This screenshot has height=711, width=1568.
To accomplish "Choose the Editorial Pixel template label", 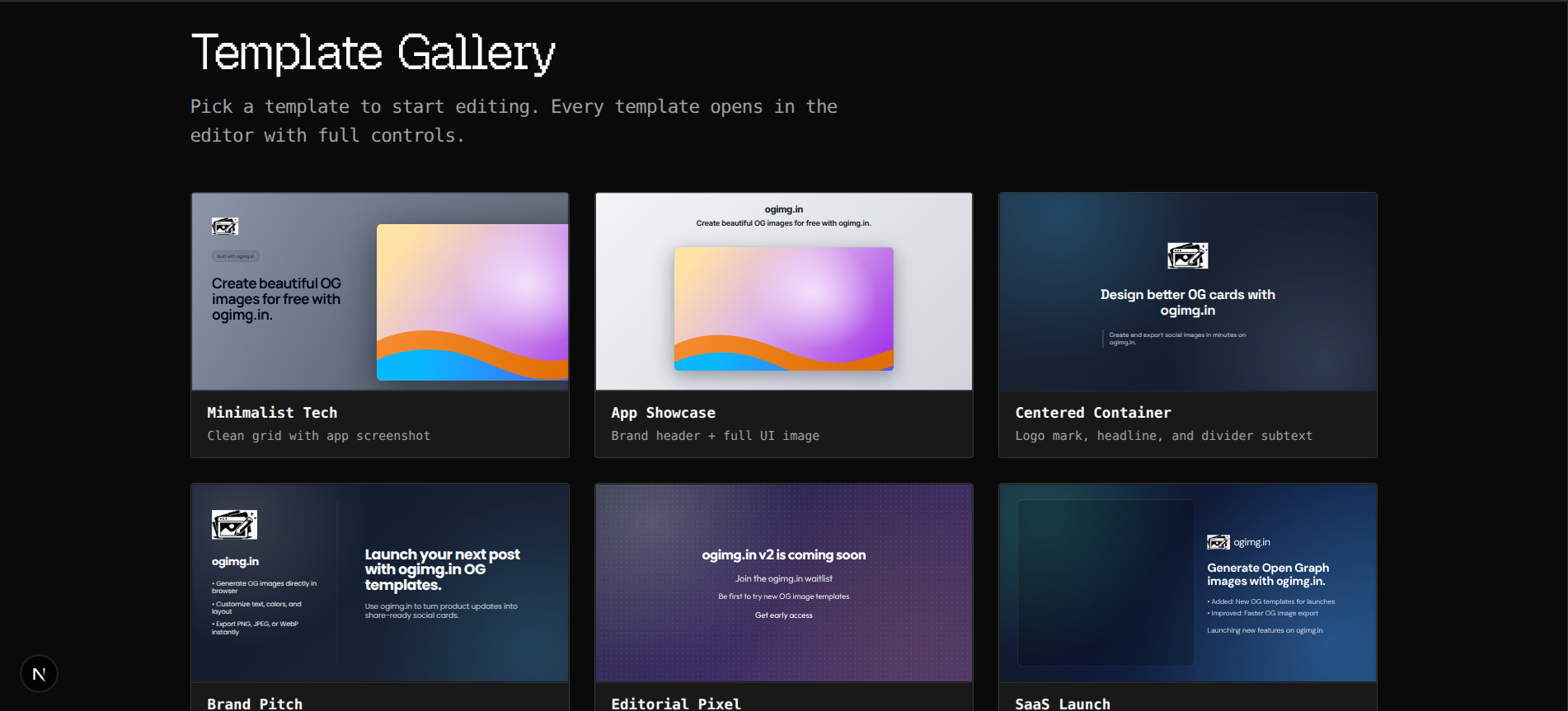I will click(676, 703).
